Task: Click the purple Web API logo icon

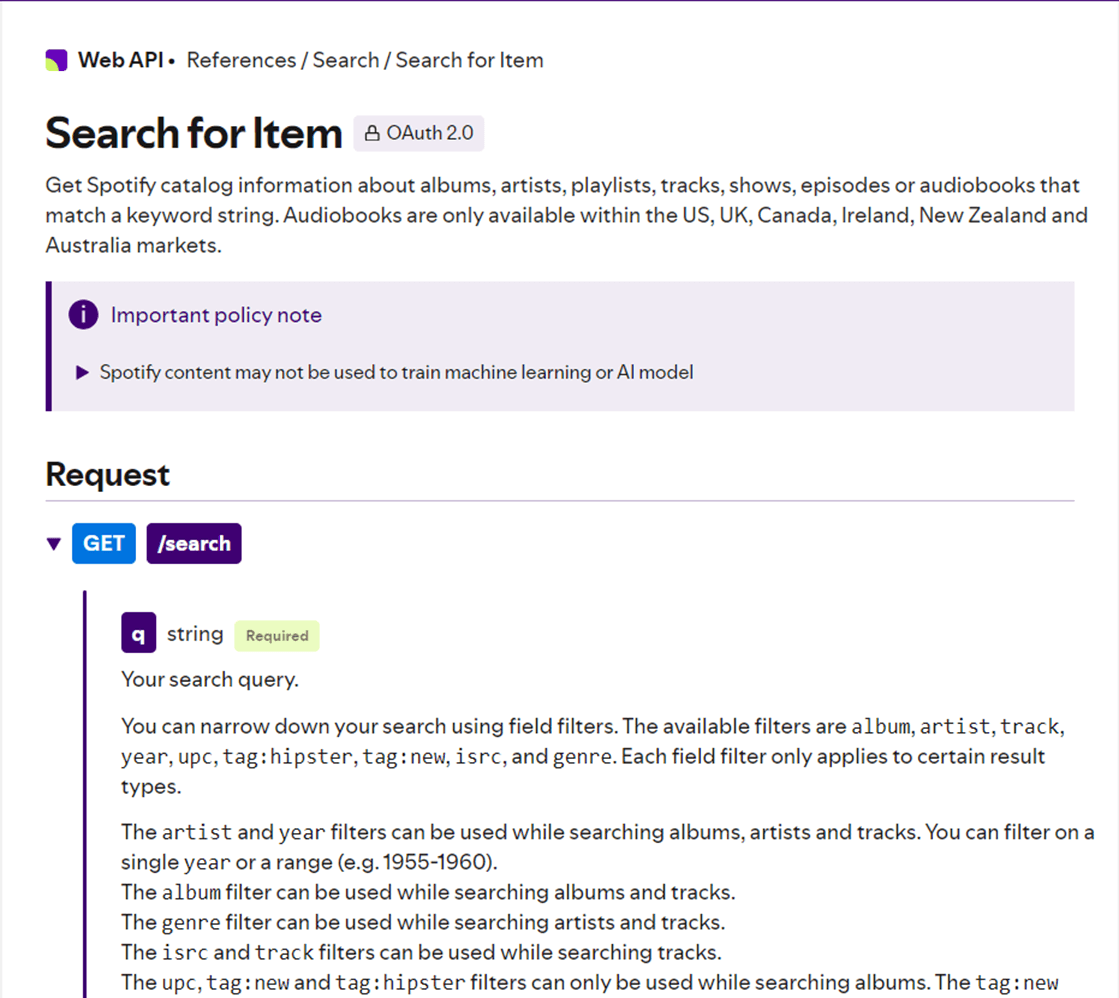Action: pyautogui.click(x=56, y=60)
